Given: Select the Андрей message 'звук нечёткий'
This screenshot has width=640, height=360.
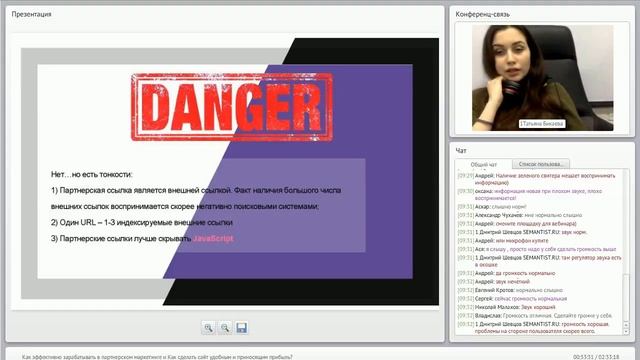Looking at the screenshot, I should [x=493, y=282].
